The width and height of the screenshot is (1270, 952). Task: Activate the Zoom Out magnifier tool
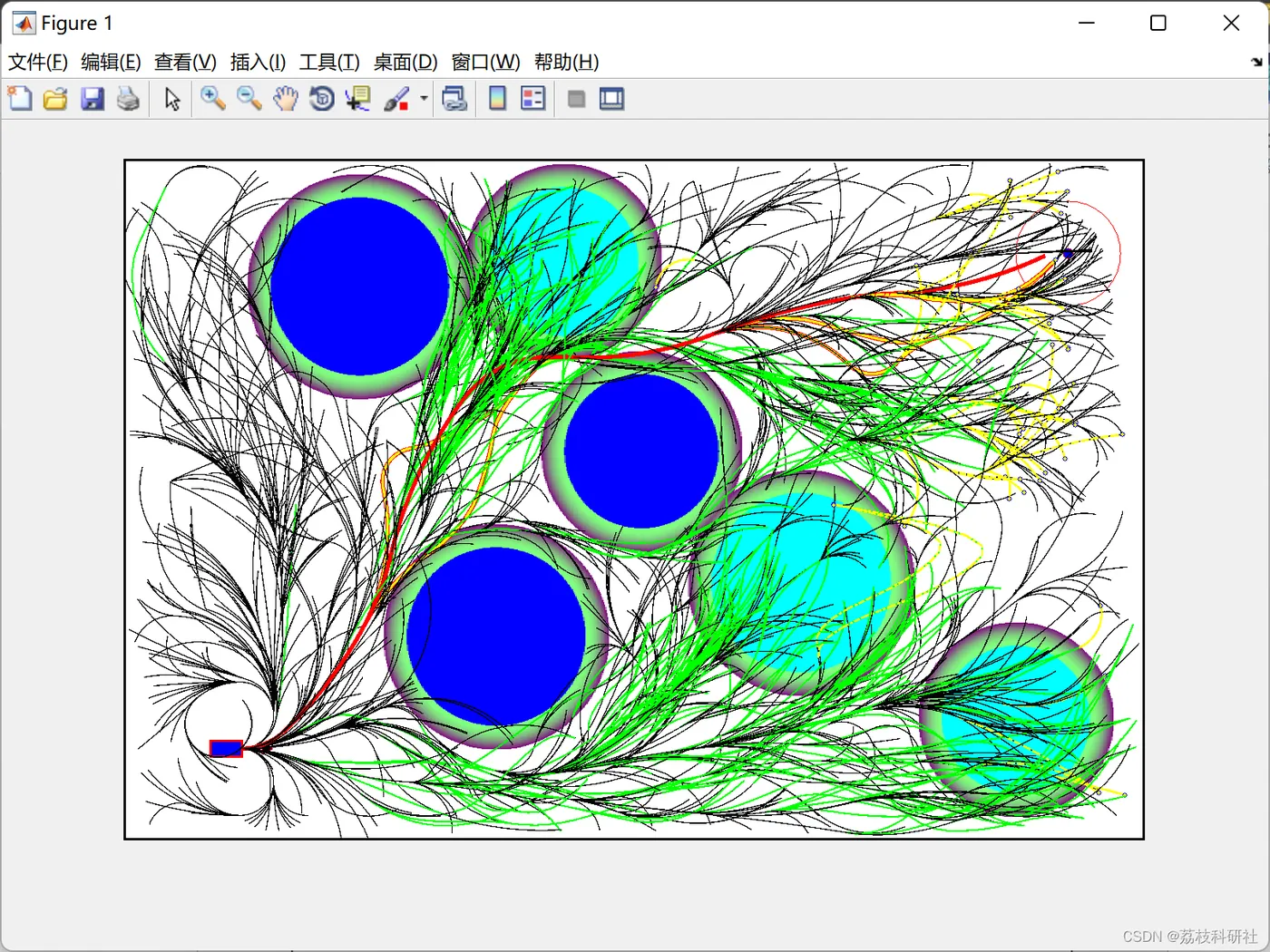click(249, 99)
